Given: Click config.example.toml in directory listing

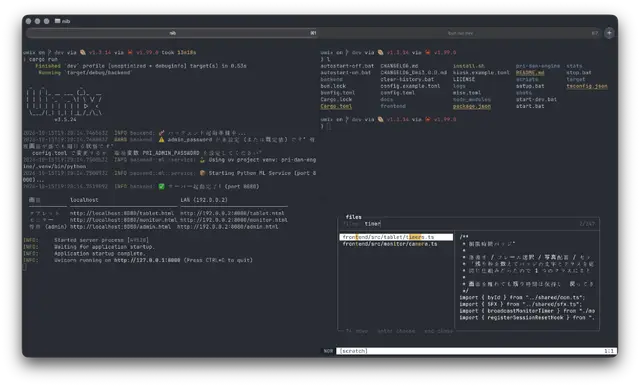Looking at the screenshot, I should pos(410,86).
